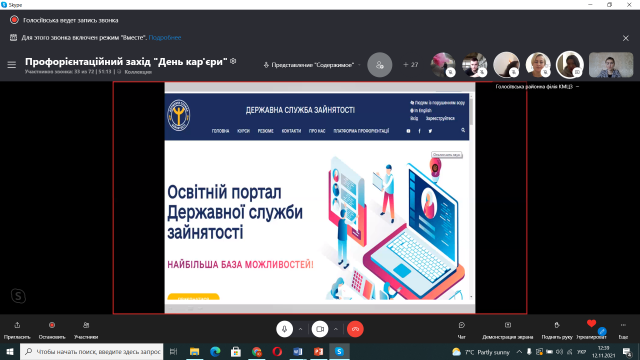Open Opera browser from taskbar
Screen dimensions: 640x360
pos(277,351)
